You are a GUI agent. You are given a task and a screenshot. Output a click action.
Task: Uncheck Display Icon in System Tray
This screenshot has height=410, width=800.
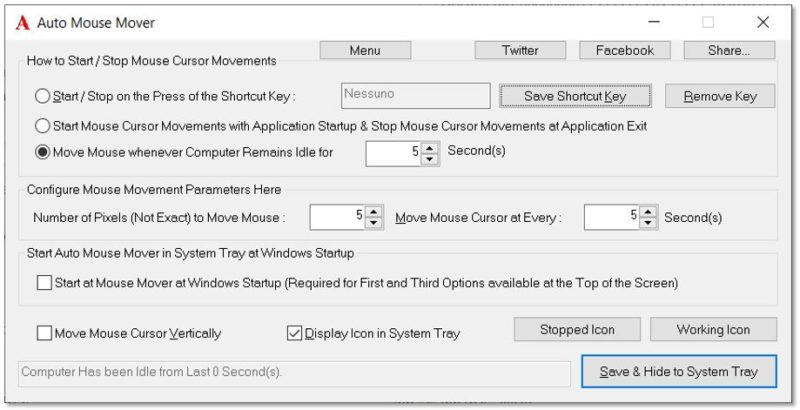pyautogui.click(x=294, y=334)
